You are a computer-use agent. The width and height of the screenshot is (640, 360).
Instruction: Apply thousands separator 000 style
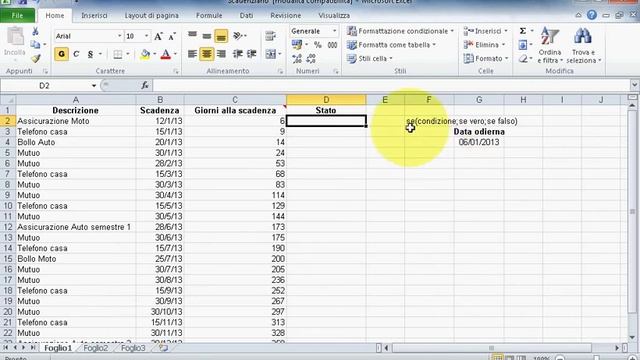click(x=333, y=45)
